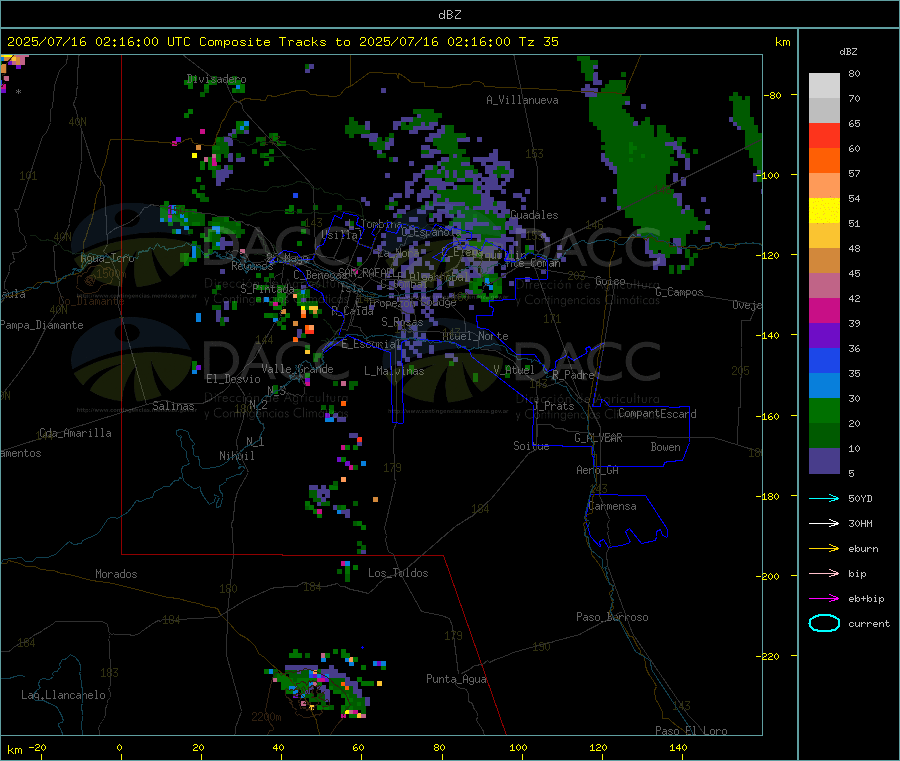This screenshot has width=900, height=761.
Task: Select the yellow 51 dBZ color swatch
Action: pos(824,211)
